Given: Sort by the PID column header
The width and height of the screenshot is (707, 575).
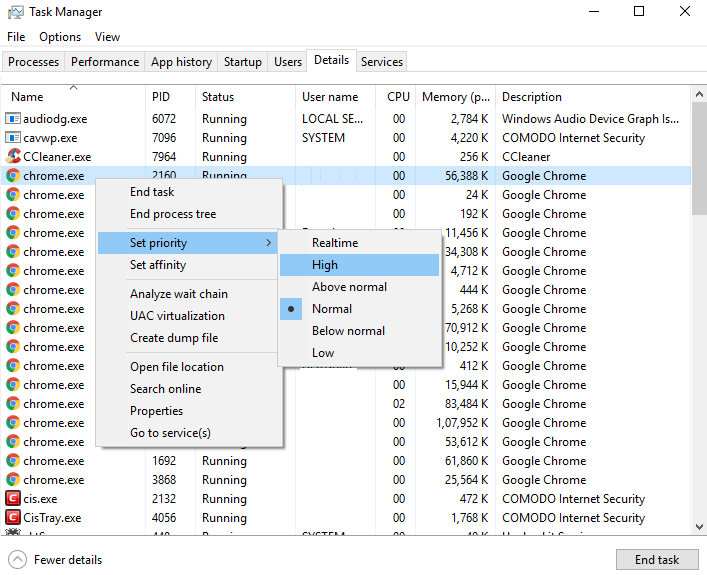Looking at the screenshot, I should coord(170,97).
